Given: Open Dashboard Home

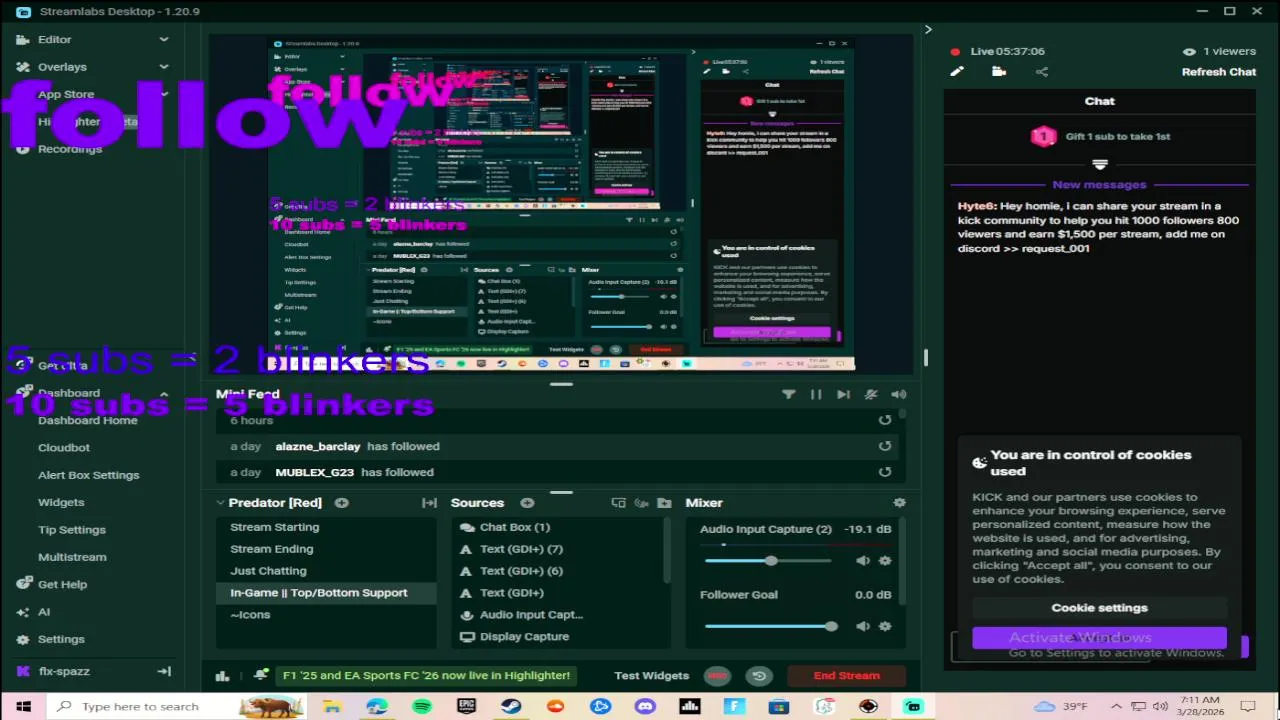Looking at the screenshot, I should point(88,421).
